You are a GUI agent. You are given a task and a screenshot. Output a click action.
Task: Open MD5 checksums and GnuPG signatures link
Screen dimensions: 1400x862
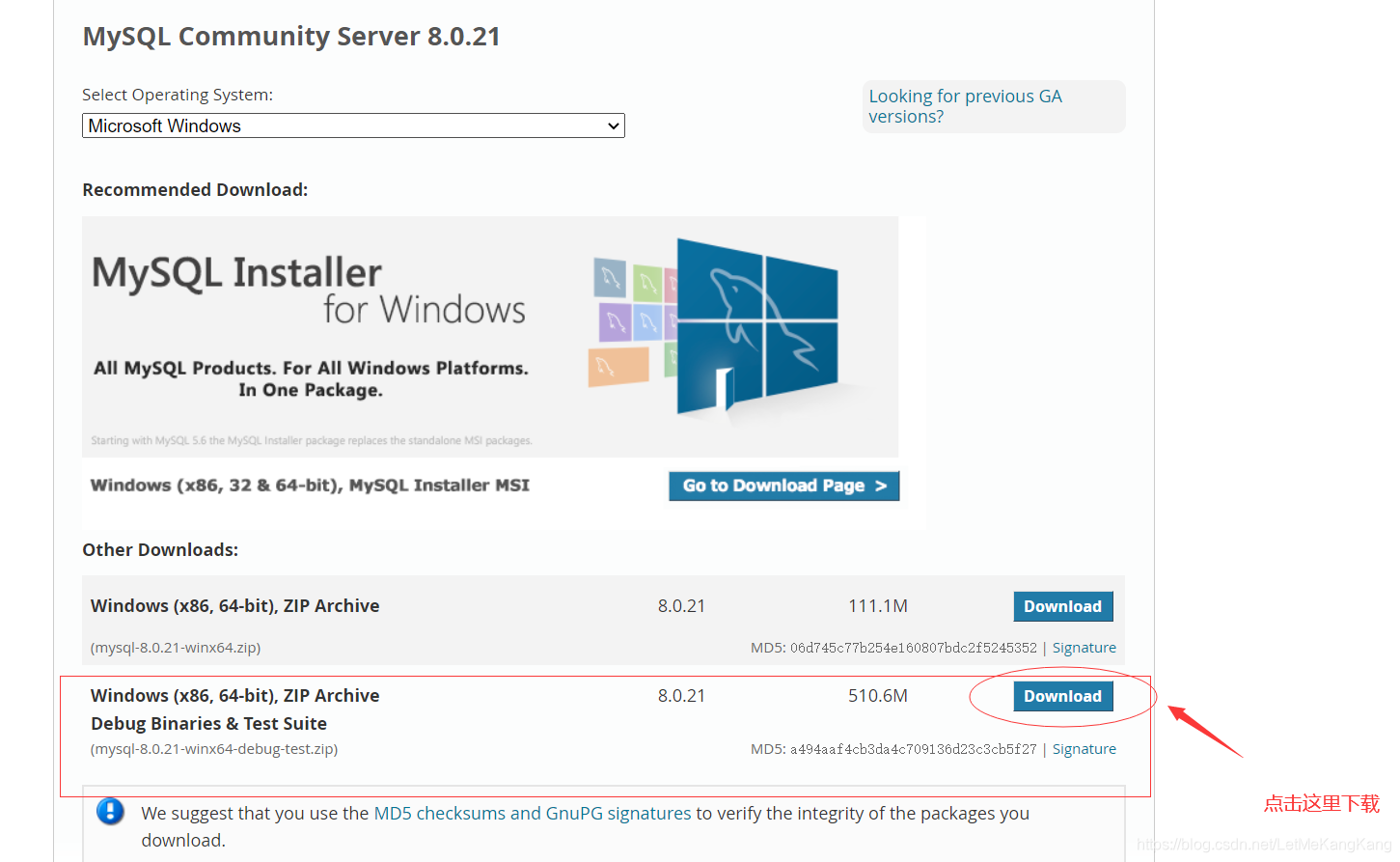pos(533,814)
